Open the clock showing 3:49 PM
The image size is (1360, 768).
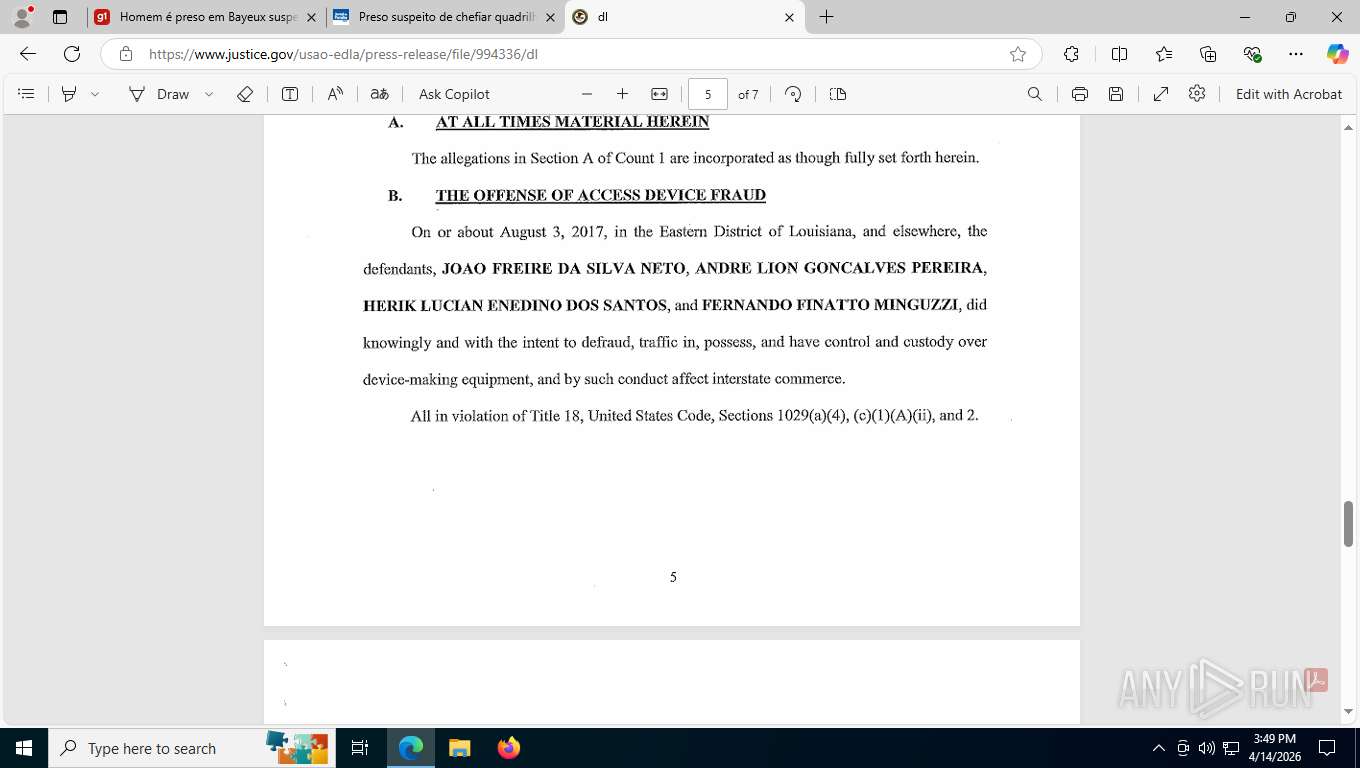pyautogui.click(x=1275, y=748)
